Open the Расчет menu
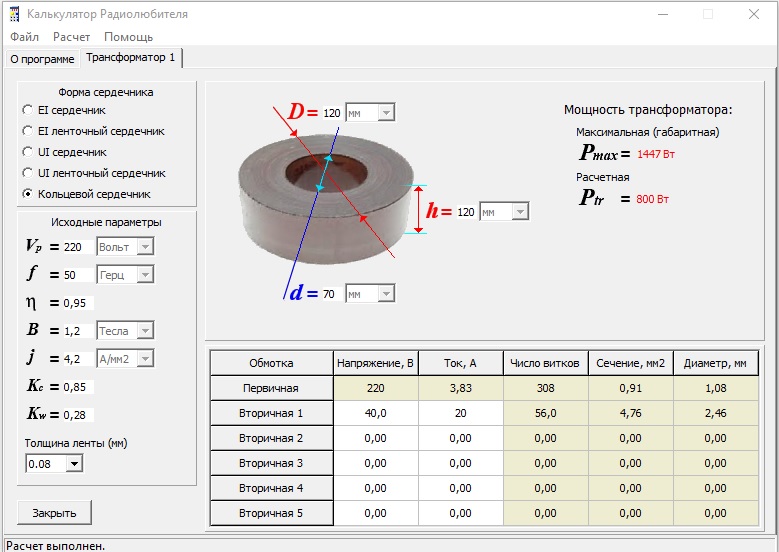Viewport: 779px width, 552px height. (71, 37)
